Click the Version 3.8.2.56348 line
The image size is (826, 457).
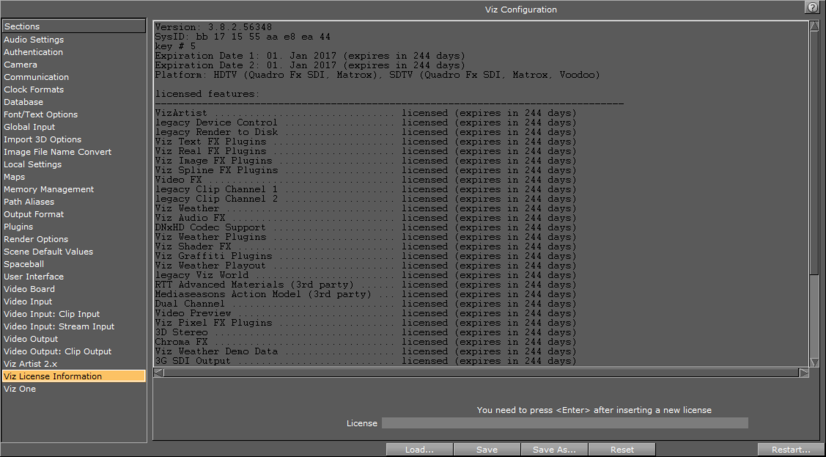tap(213, 27)
